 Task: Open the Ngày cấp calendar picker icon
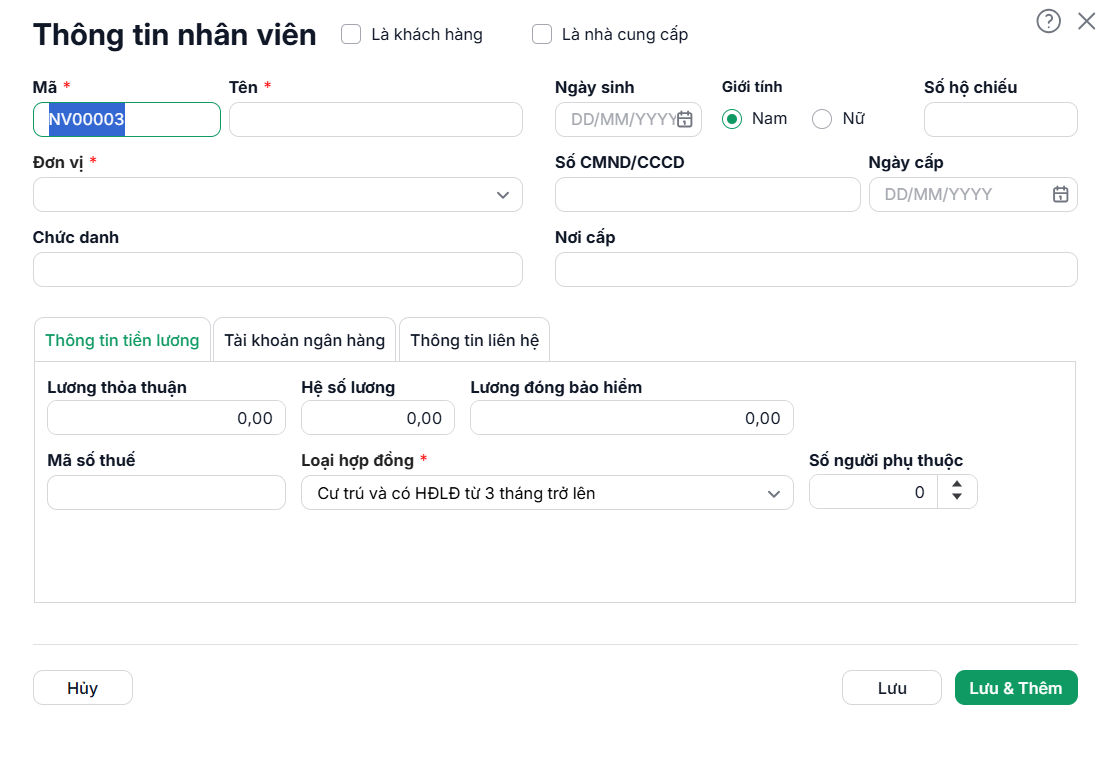[x=1060, y=194]
